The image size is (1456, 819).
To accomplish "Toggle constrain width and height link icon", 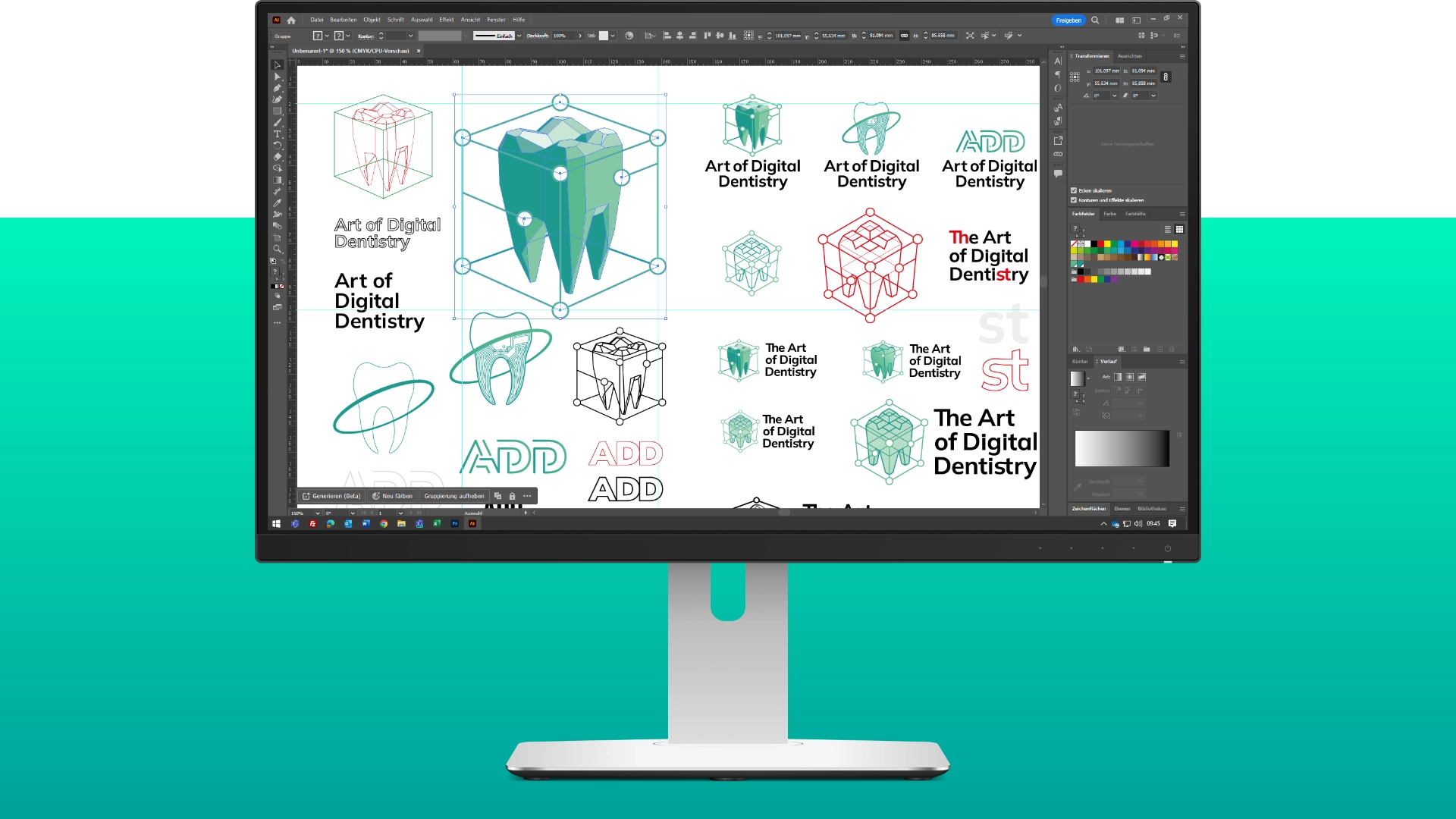I will (x=904, y=36).
